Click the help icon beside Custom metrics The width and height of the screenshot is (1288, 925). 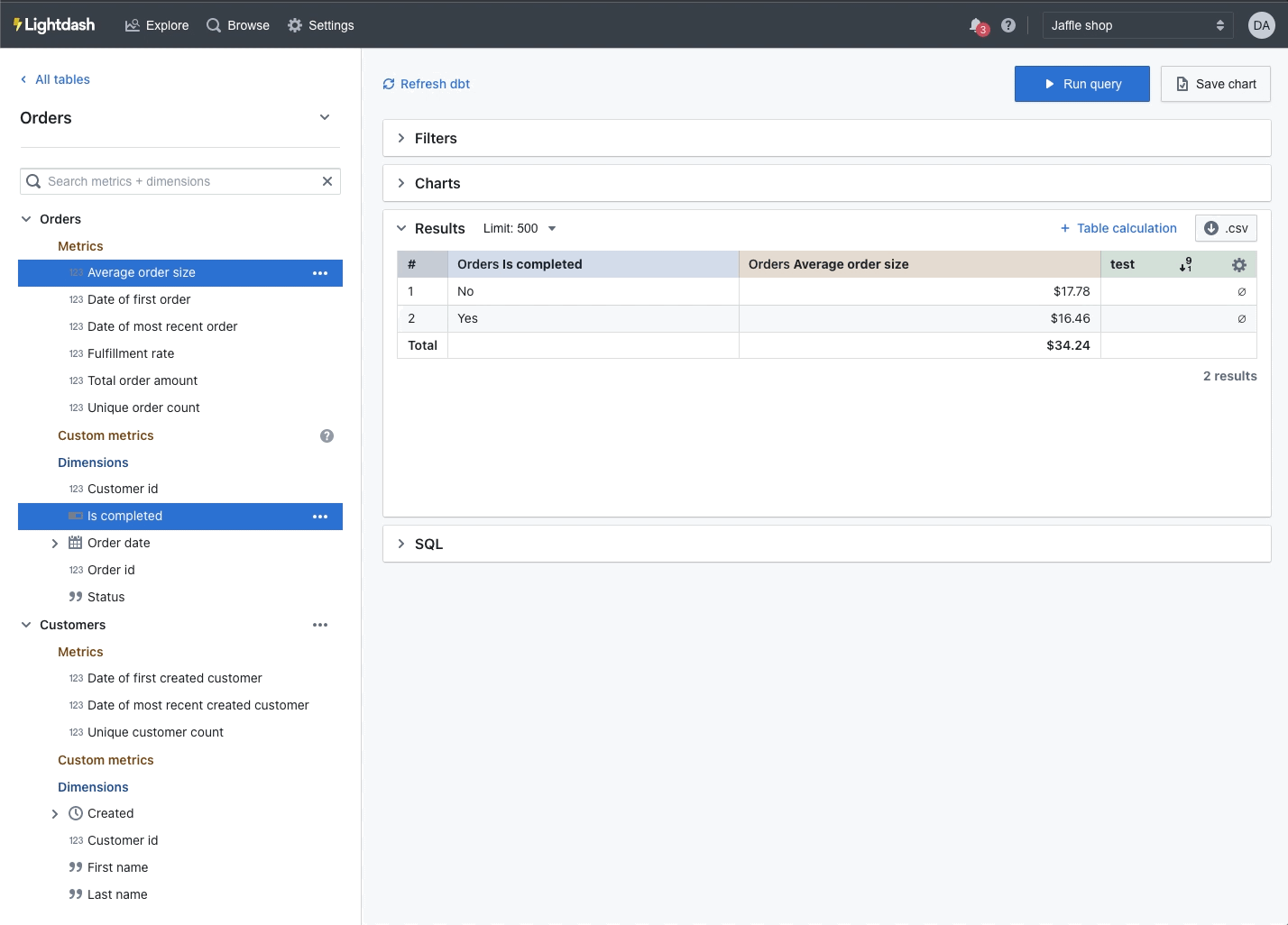[x=327, y=435]
